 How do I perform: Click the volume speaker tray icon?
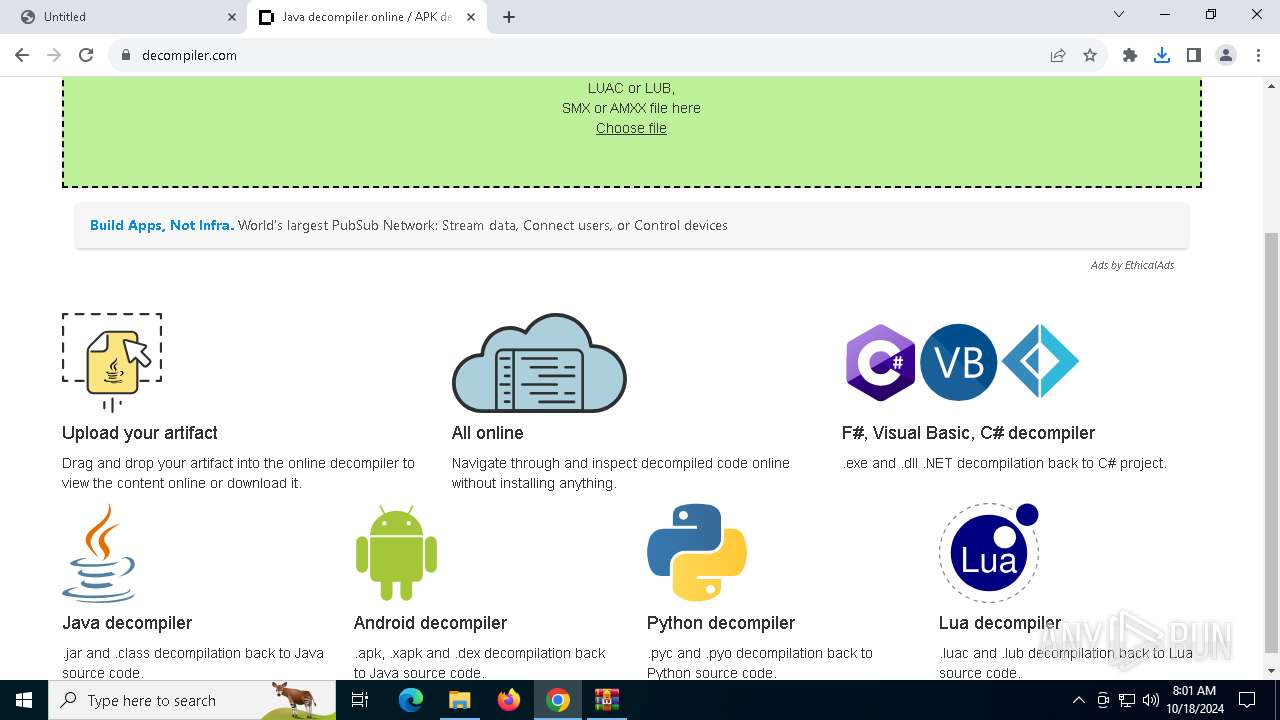pos(1150,700)
